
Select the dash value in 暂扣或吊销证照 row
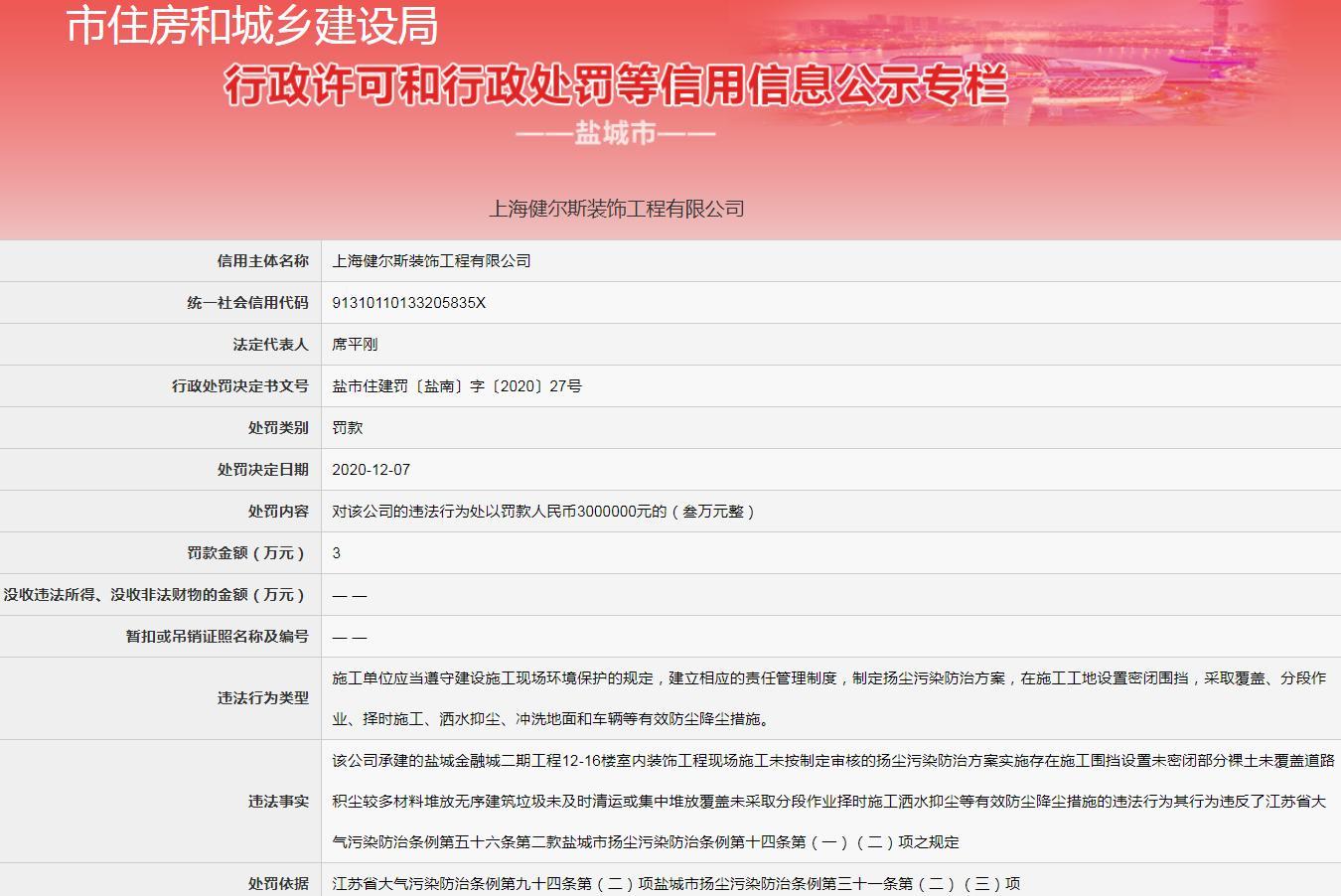350,636
